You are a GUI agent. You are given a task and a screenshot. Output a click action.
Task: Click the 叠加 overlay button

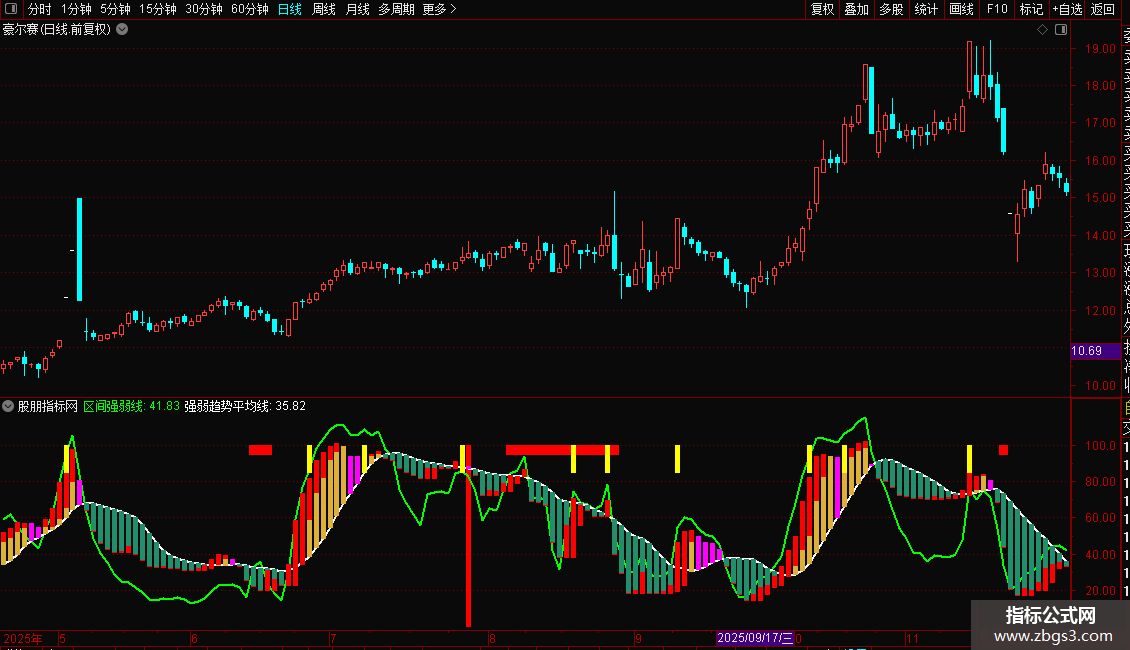[x=857, y=9]
